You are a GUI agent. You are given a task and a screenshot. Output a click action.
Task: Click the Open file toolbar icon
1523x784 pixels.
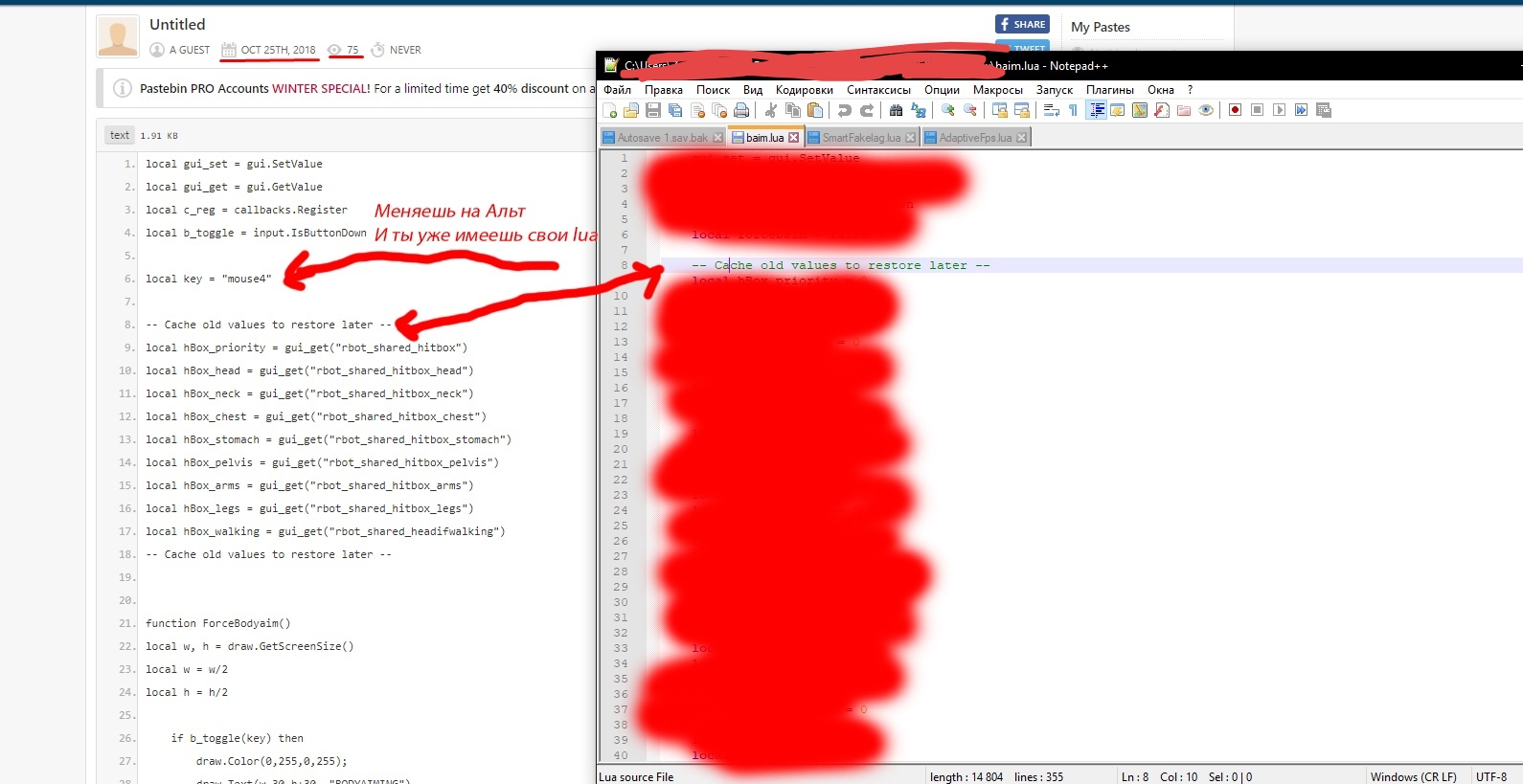631,110
